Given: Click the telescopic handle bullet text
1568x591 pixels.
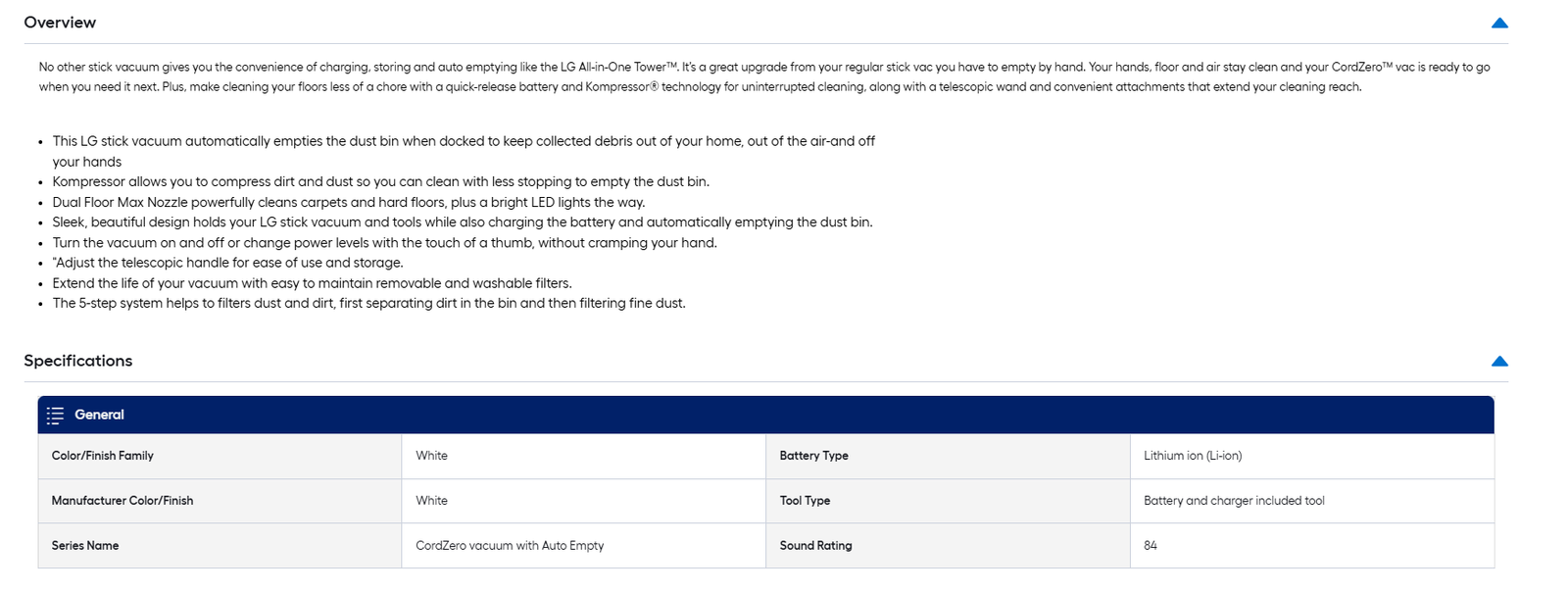Looking at the screenshot, I should click(227, 263).
